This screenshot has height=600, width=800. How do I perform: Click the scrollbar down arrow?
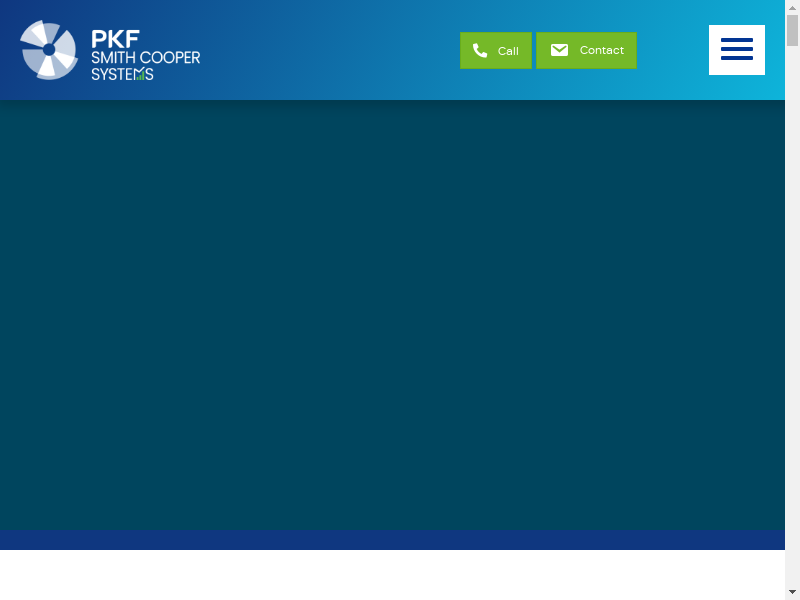(792, 592)
